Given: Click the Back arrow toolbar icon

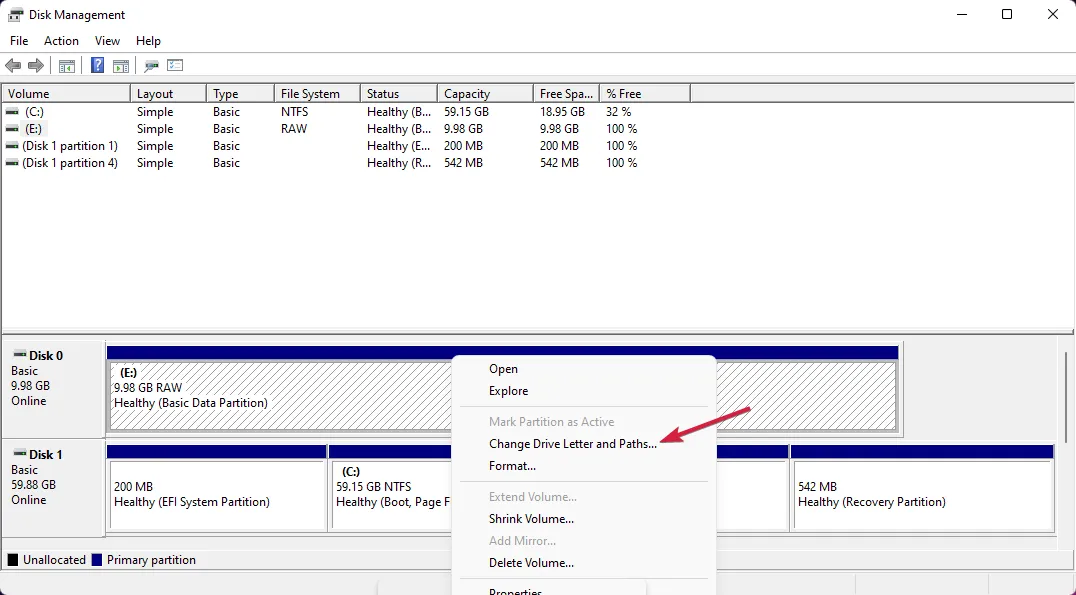Looking at the screenshot, I should (13, 66).
